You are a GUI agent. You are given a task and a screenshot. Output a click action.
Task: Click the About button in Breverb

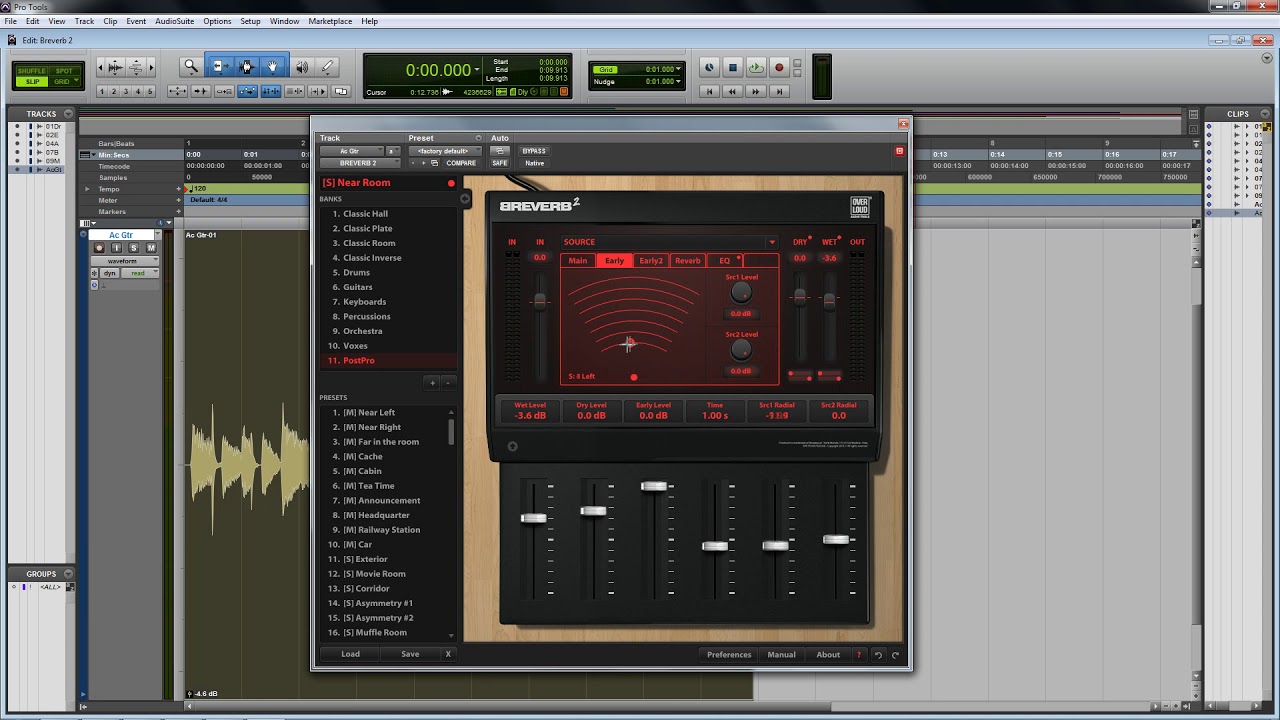click(828, 655)
